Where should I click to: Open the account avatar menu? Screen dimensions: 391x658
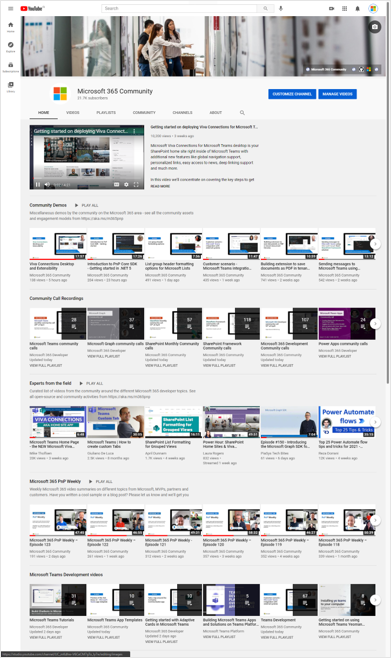(x=373, y=8)
